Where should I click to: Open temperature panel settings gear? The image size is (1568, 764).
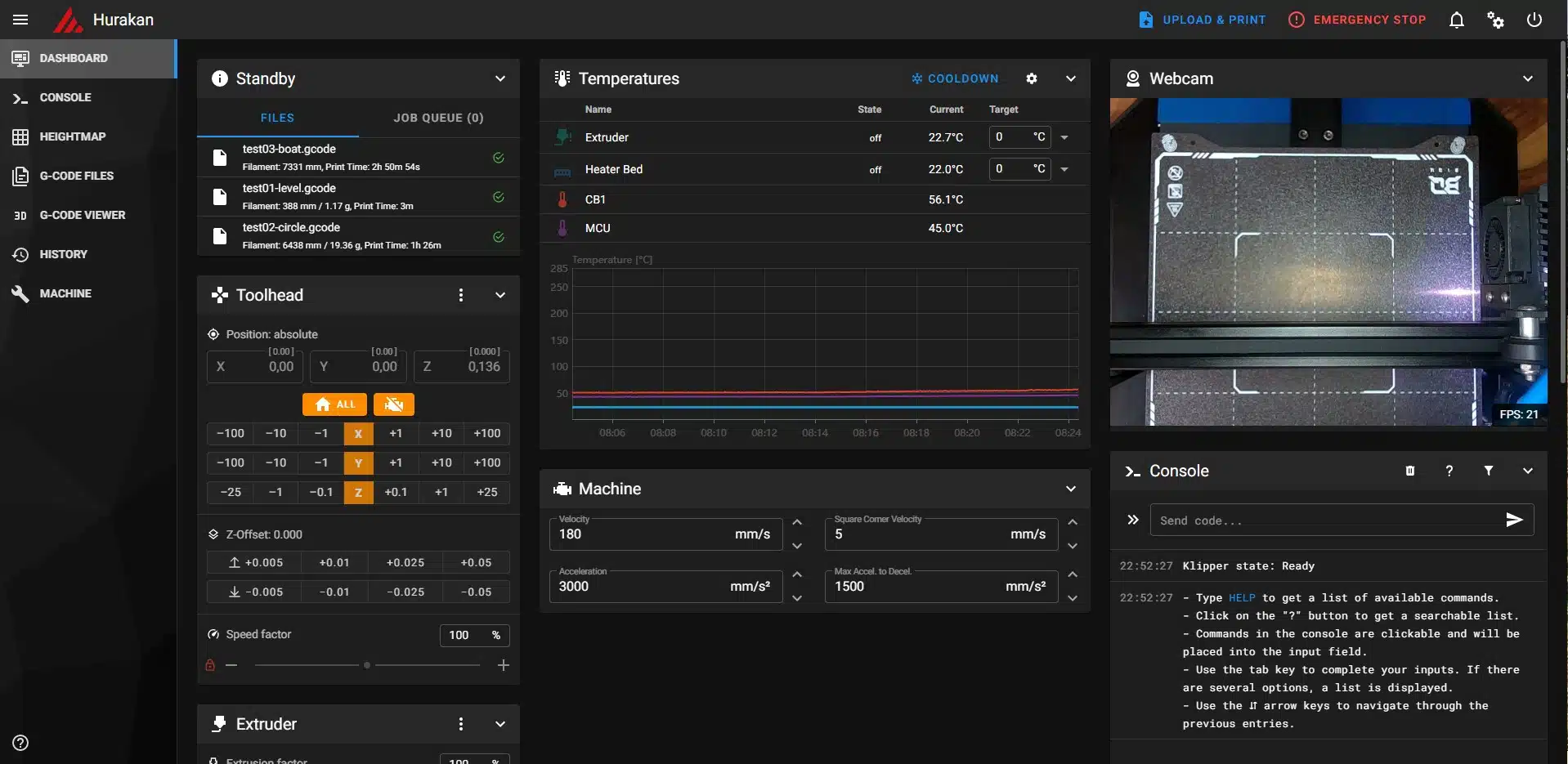[1032, 78]
